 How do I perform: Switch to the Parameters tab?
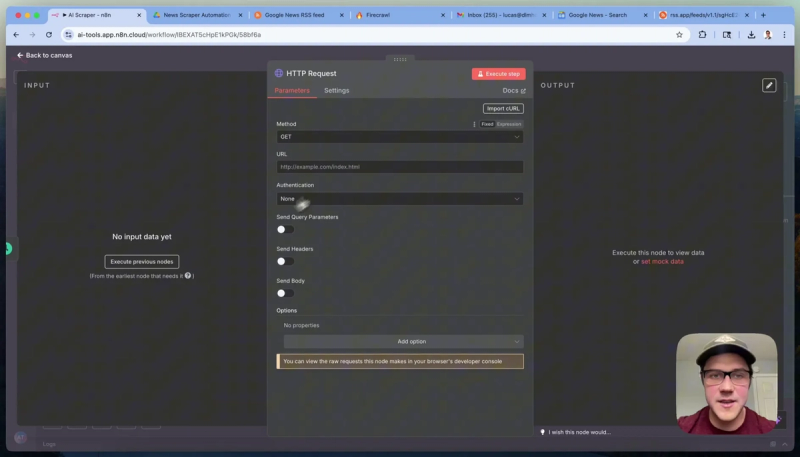pyautogui.click(x=292, y=91)
